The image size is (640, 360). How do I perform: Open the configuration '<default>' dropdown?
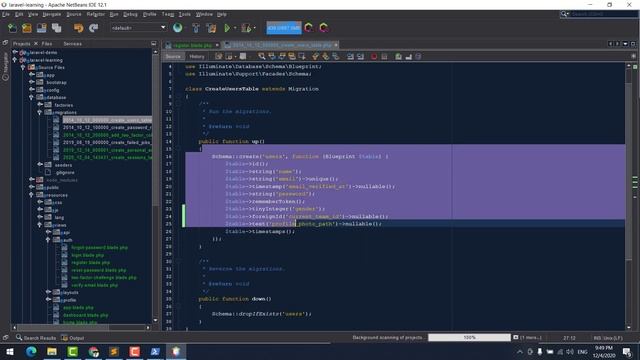(x=139, y=28)
